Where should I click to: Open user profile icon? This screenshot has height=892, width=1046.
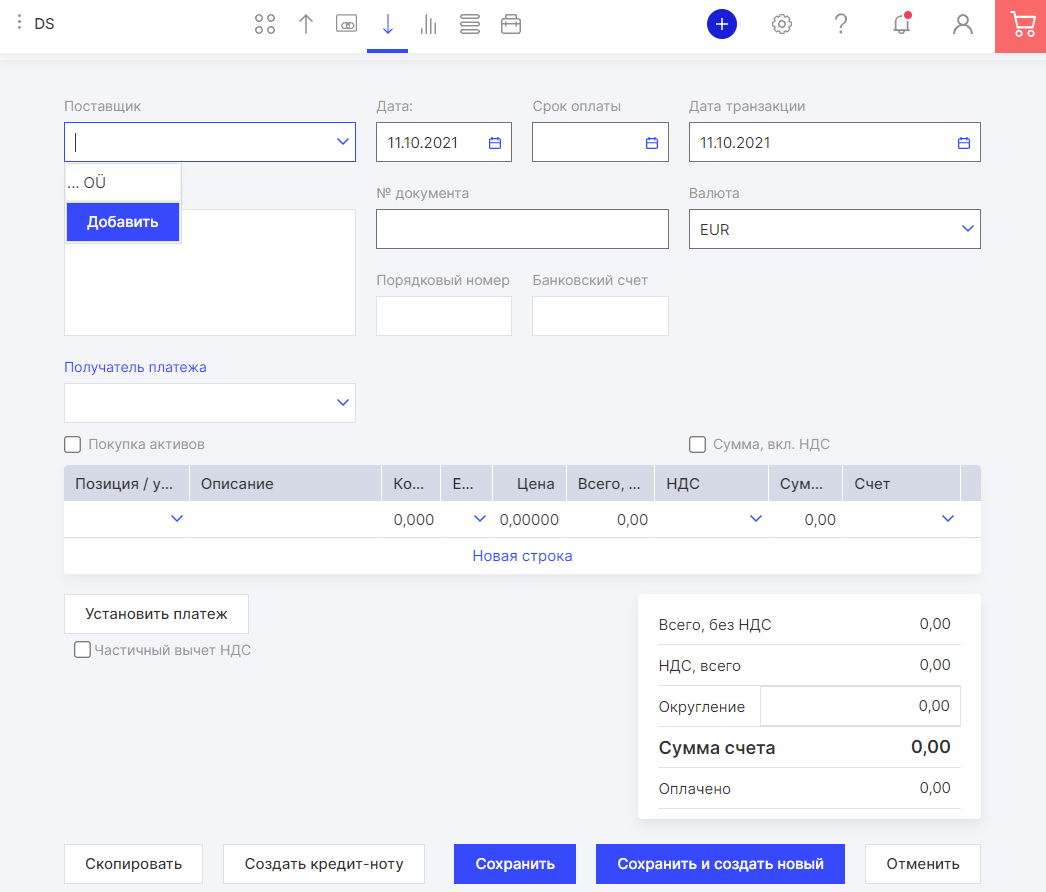coord(963,25)
